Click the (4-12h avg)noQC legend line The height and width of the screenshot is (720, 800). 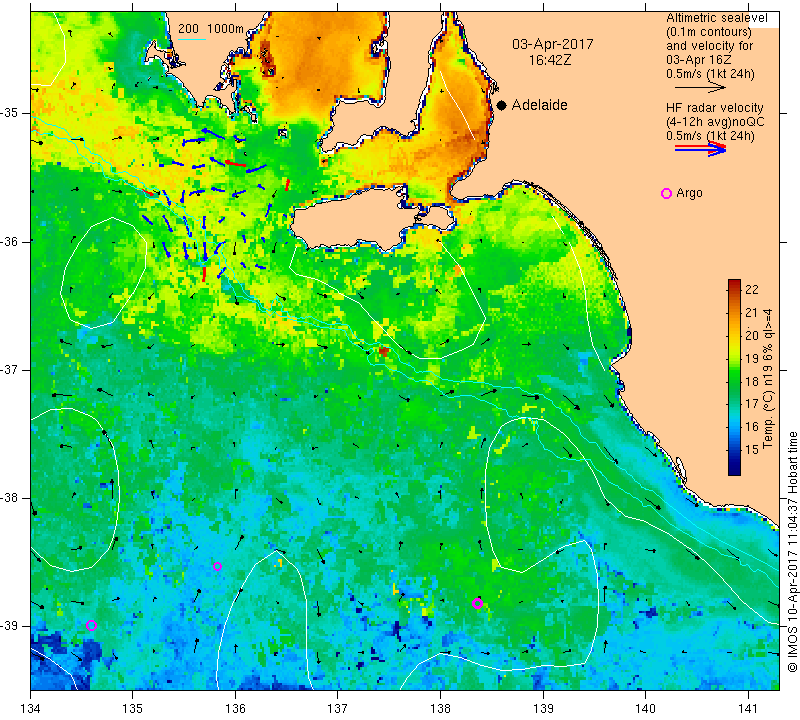click(x=715, y=122)
